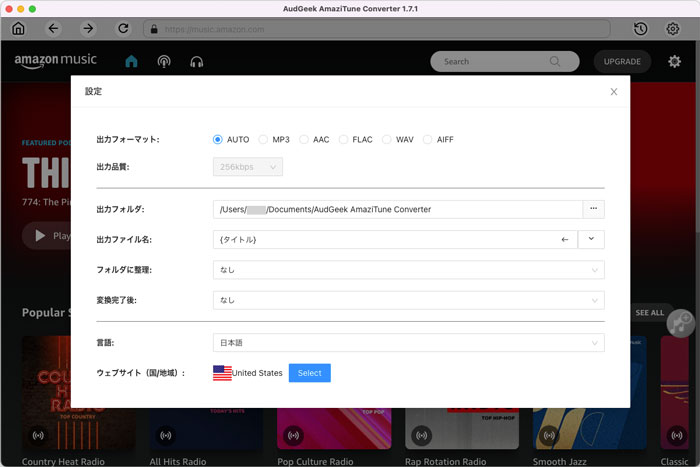This screenshot has height=467, width=700.
Task: Click the floating add music button
Action: 680,323
